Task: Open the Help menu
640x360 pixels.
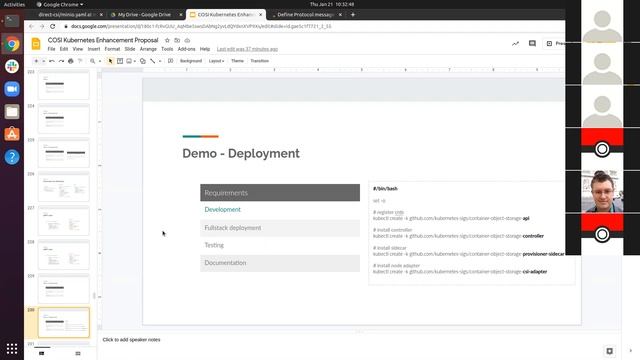Action: (x=205, y=49)
